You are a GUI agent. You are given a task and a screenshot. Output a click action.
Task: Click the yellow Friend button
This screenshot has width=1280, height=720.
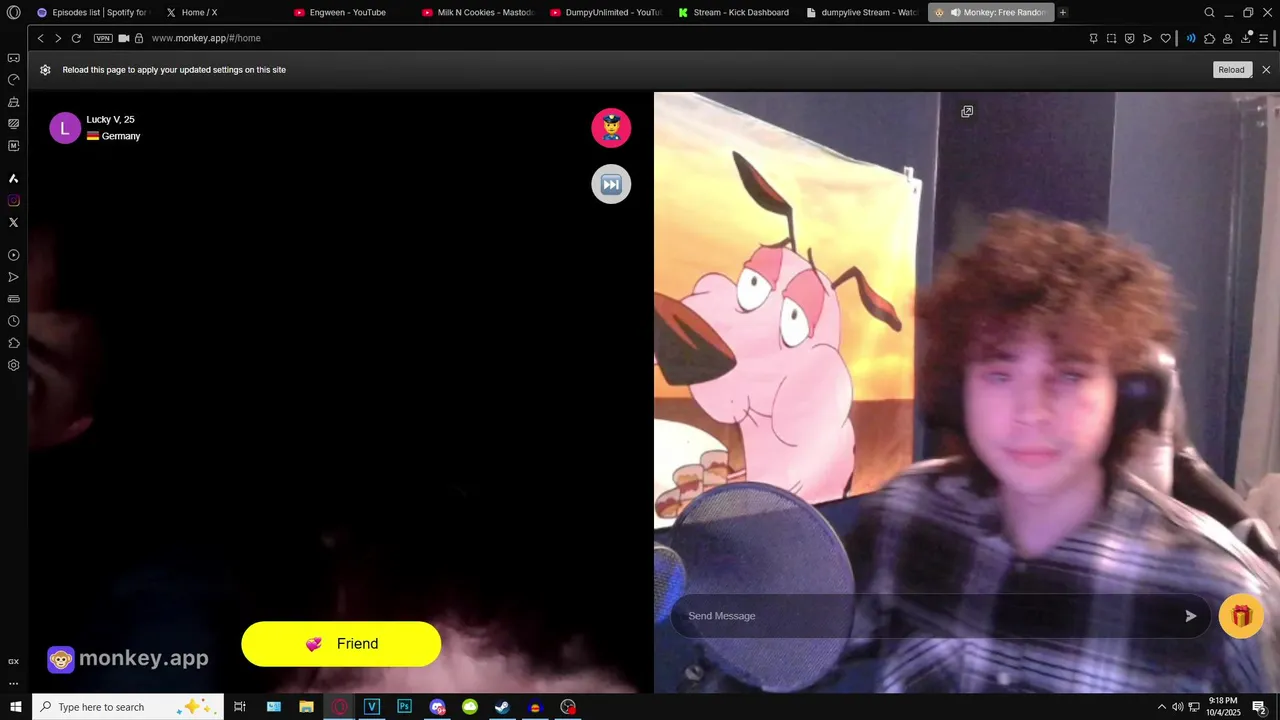(341, 644)
